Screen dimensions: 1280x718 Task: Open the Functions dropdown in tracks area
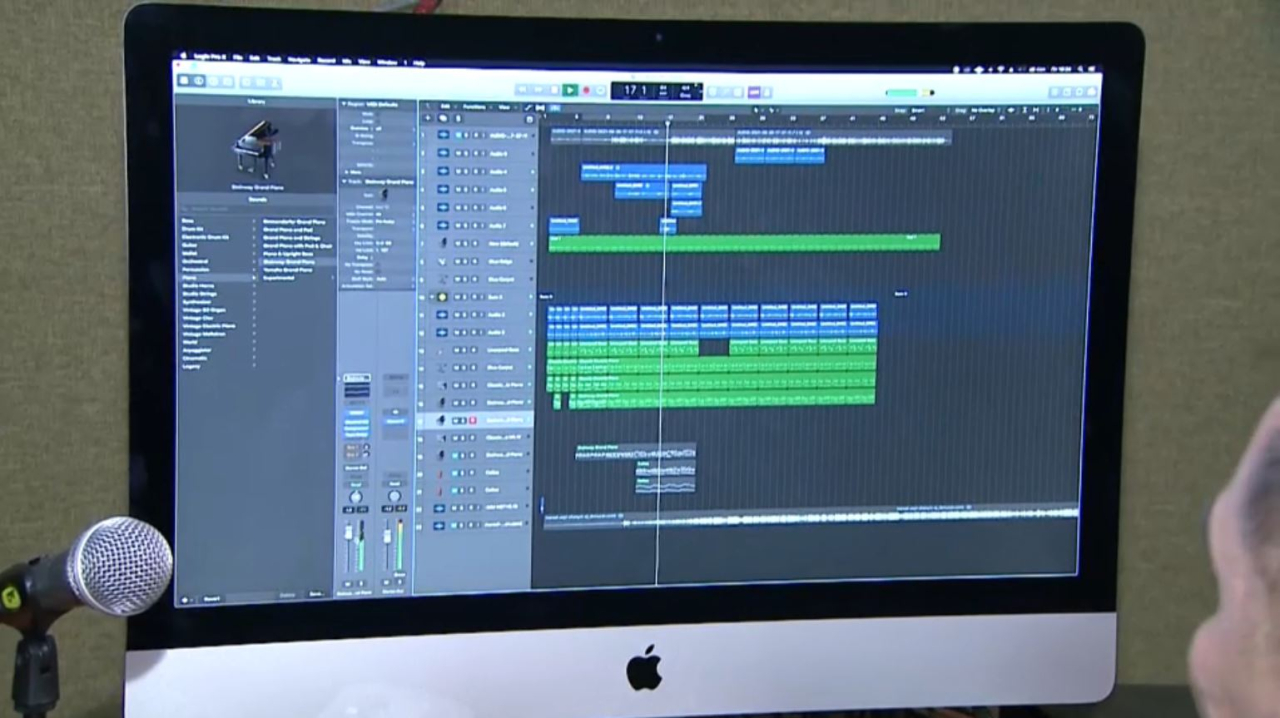pyautogui.click(x=476, y=106)
